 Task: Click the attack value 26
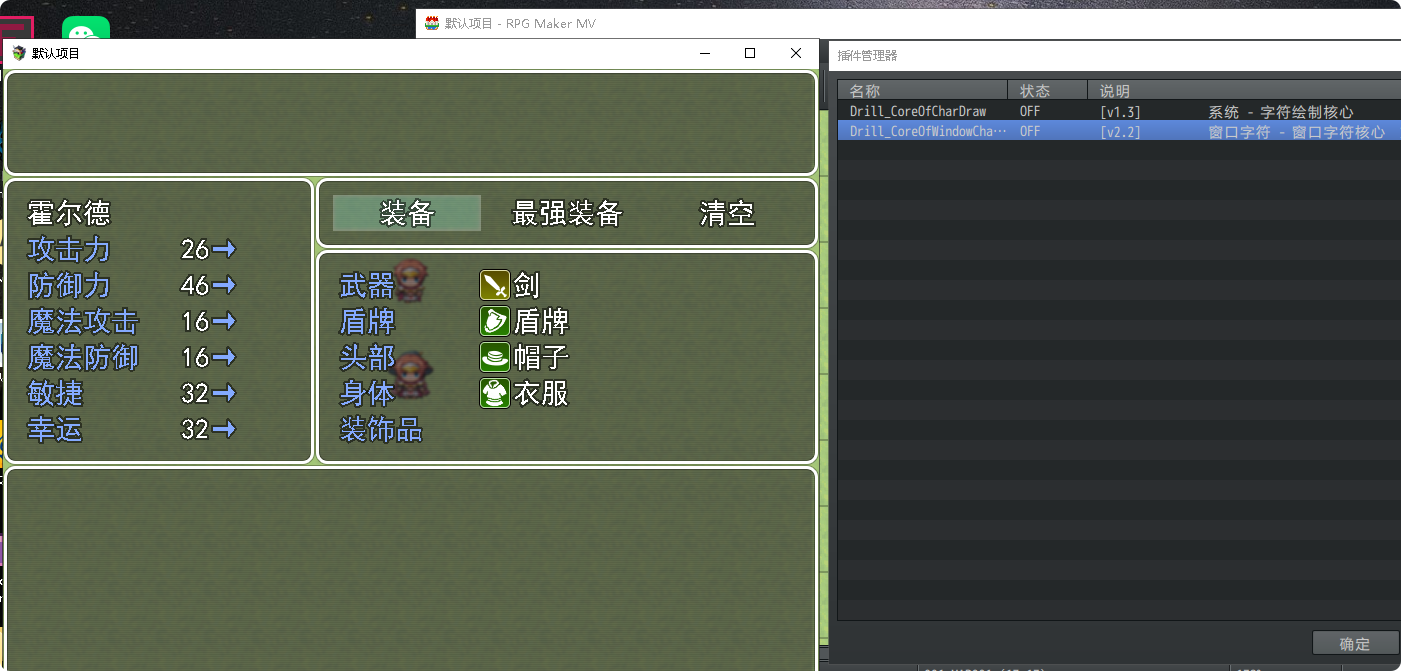[x=195, y=249]
